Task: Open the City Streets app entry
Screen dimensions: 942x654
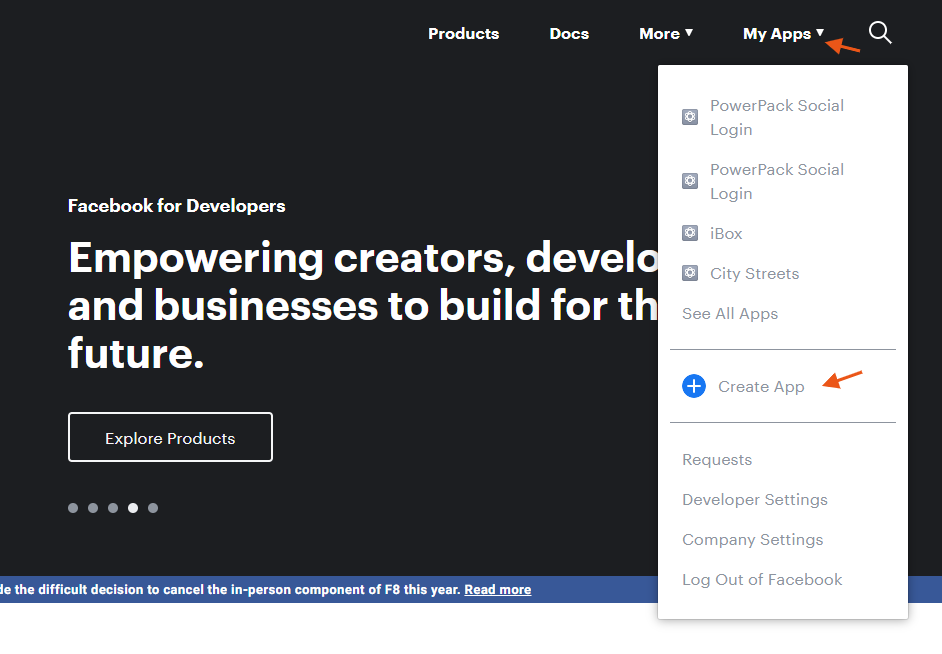Action: pyautogui.click(x=755, y=273)
